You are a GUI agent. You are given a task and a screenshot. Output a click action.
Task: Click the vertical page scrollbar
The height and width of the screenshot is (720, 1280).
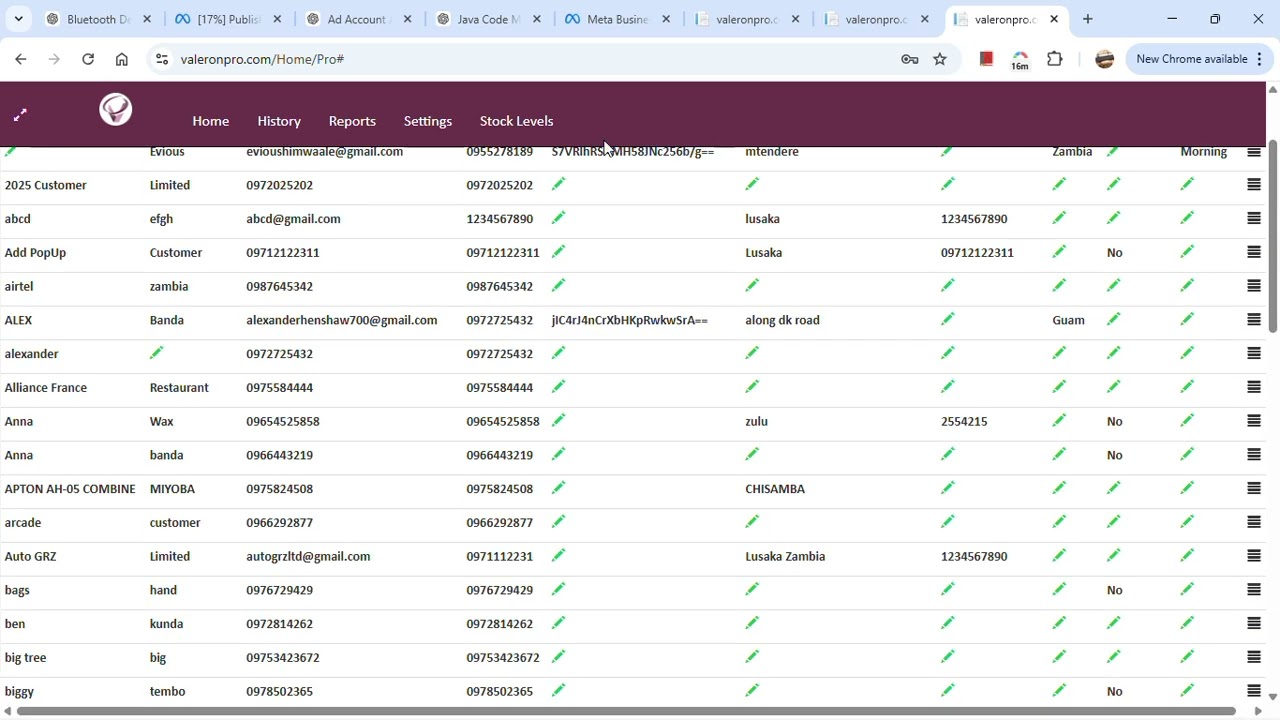click(x=1273, y=236)
